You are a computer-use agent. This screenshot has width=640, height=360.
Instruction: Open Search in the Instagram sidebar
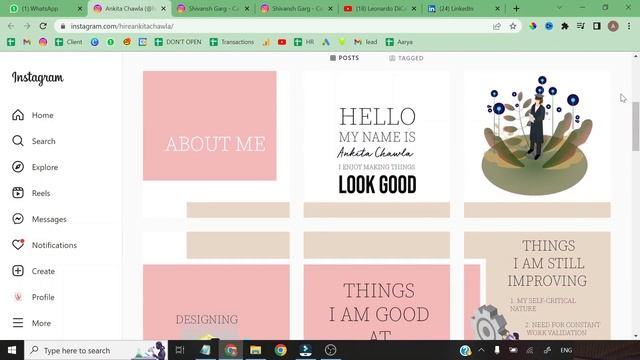[33, 141]
